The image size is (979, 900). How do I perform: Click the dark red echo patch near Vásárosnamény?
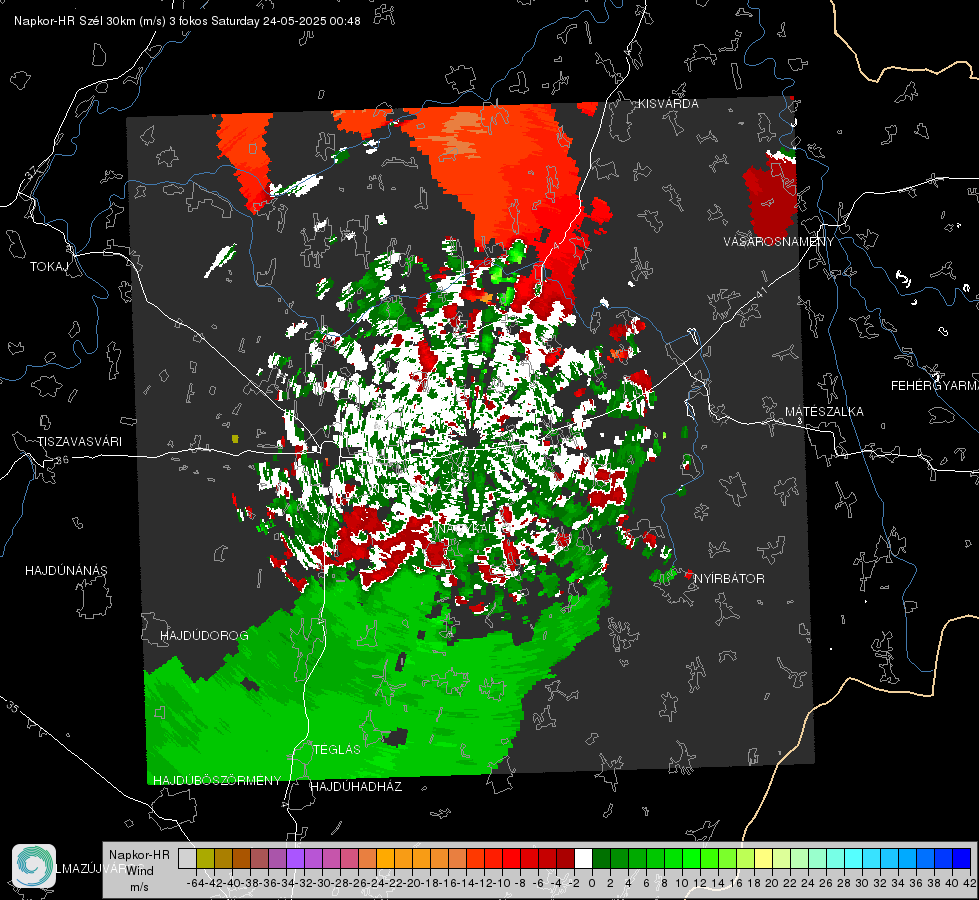770,199
